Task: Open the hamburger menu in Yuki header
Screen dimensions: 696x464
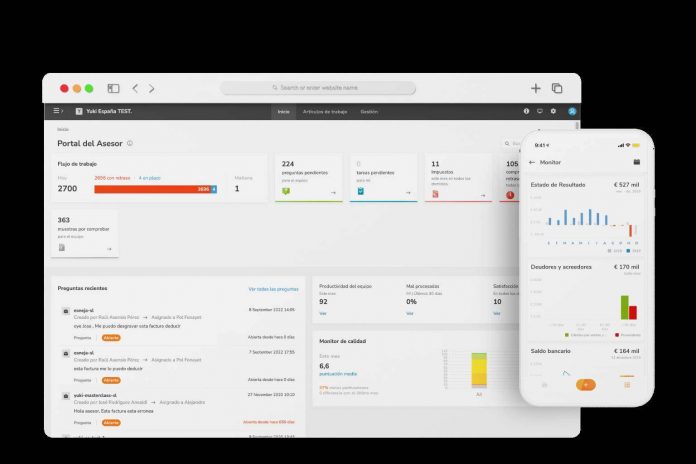Action: 56,111
